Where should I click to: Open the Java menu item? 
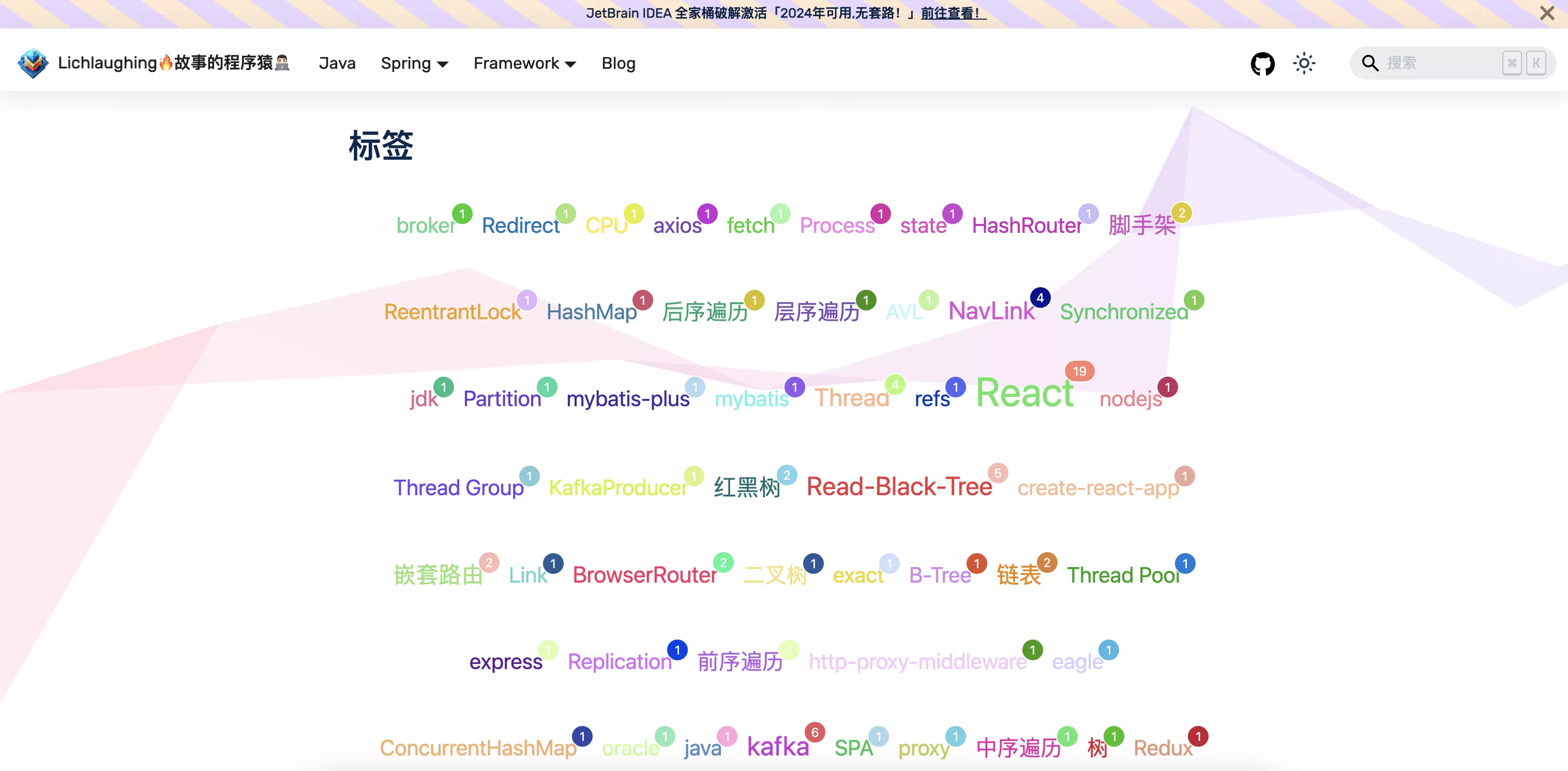click(337, 63)
